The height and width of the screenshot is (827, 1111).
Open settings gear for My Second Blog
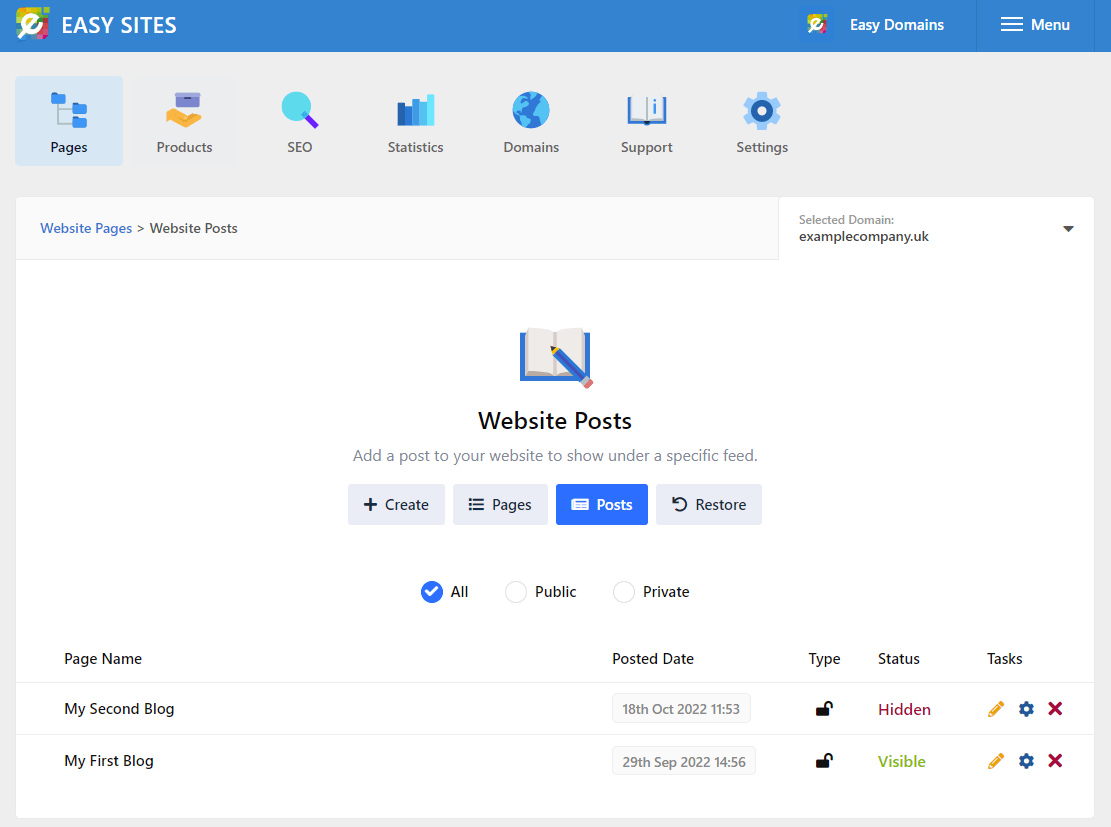(1026, 709)
